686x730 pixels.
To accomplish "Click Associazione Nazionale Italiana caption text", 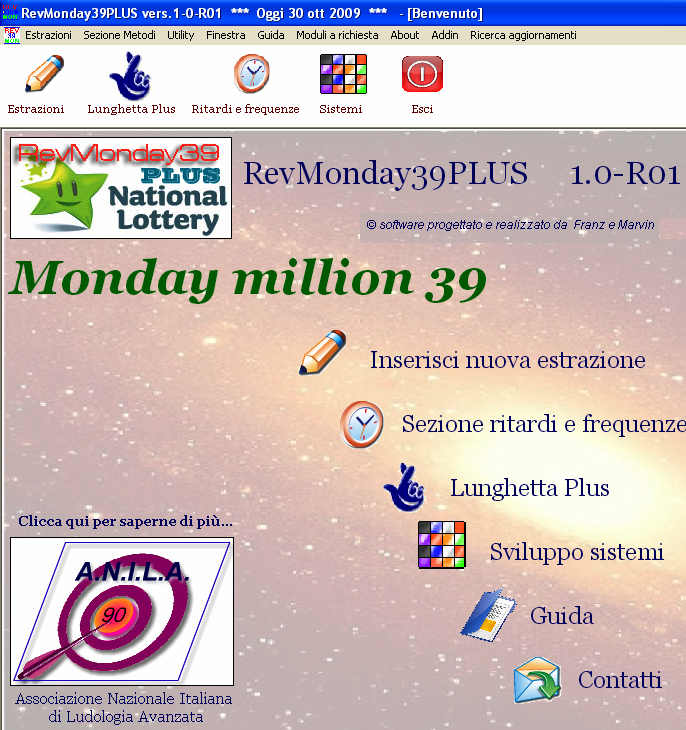I will 124,707.
